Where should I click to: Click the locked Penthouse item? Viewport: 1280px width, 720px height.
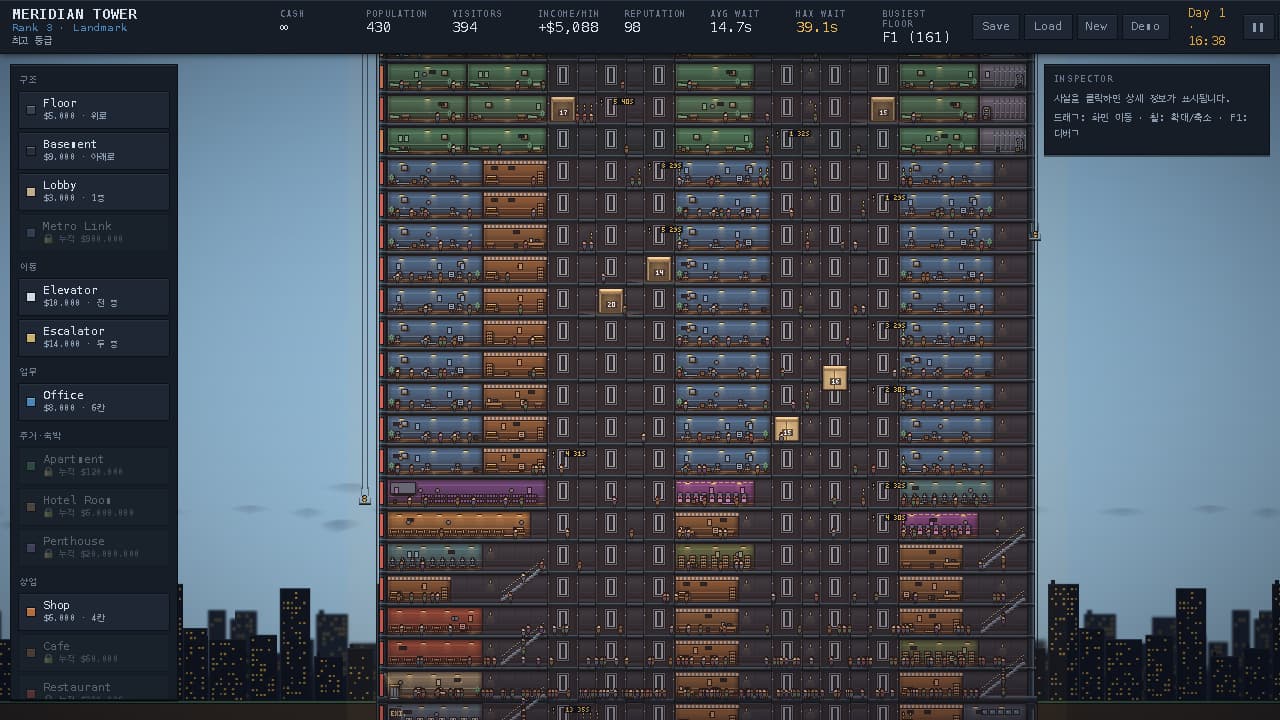click(x=94, y=547)
